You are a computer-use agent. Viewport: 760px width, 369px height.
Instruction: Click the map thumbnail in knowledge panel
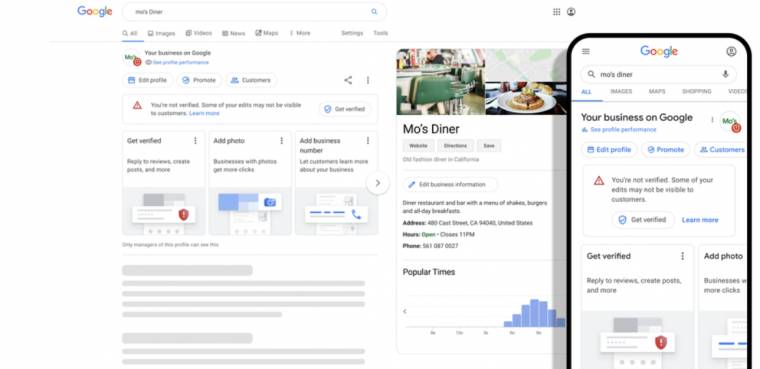[526, 65]
